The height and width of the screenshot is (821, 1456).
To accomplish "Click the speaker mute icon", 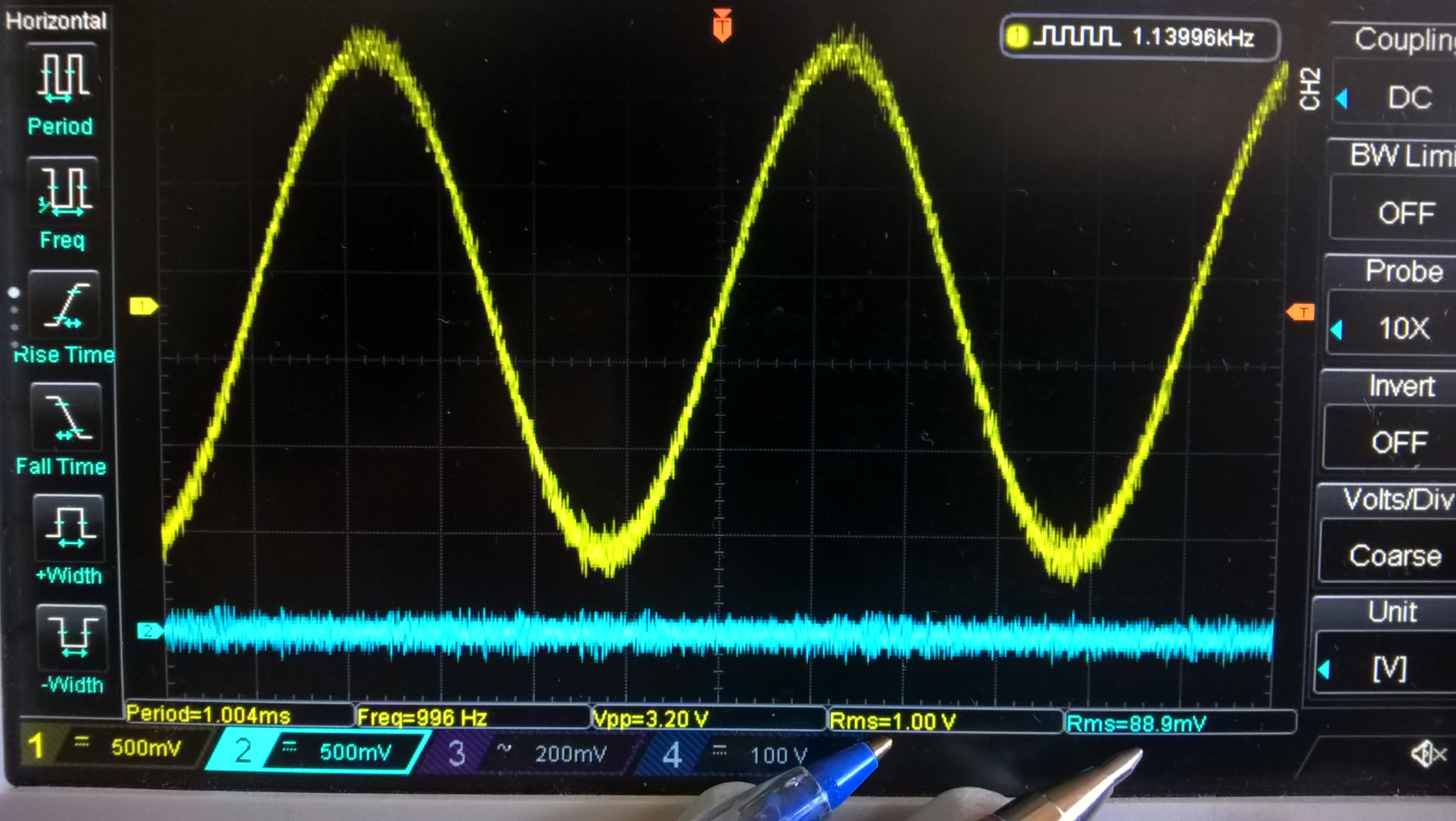I will 1428,753.
